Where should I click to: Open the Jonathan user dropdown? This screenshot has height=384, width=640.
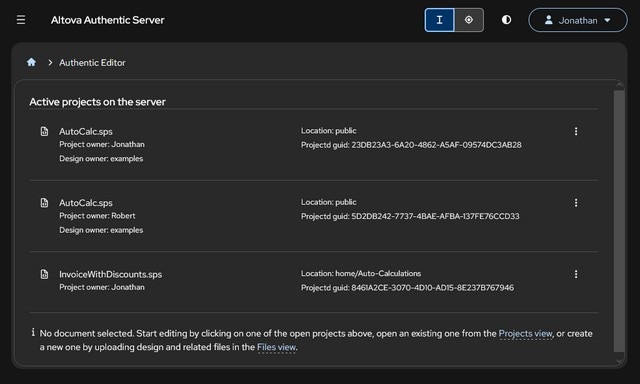[578, 20]
